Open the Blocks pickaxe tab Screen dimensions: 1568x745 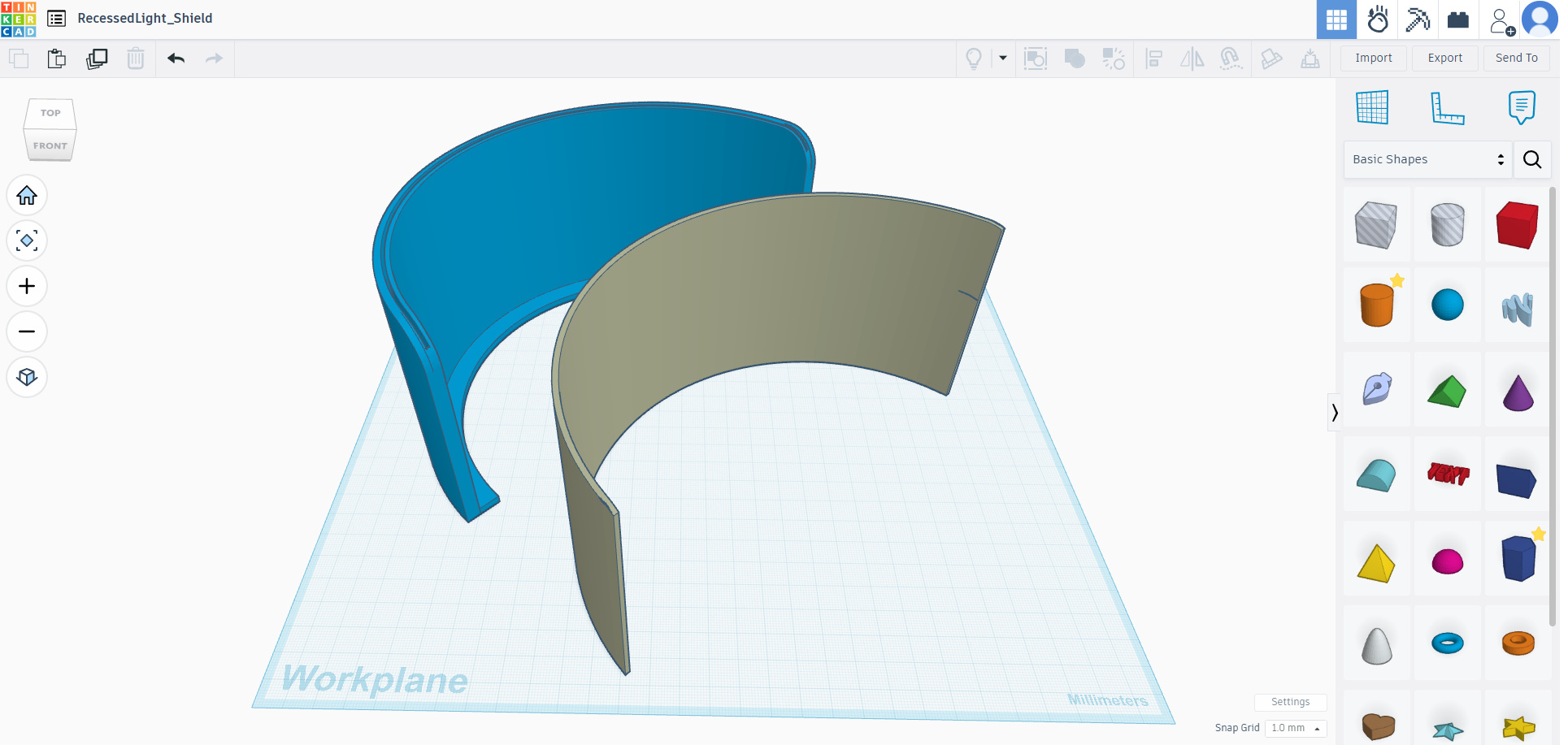point(1418,19)
